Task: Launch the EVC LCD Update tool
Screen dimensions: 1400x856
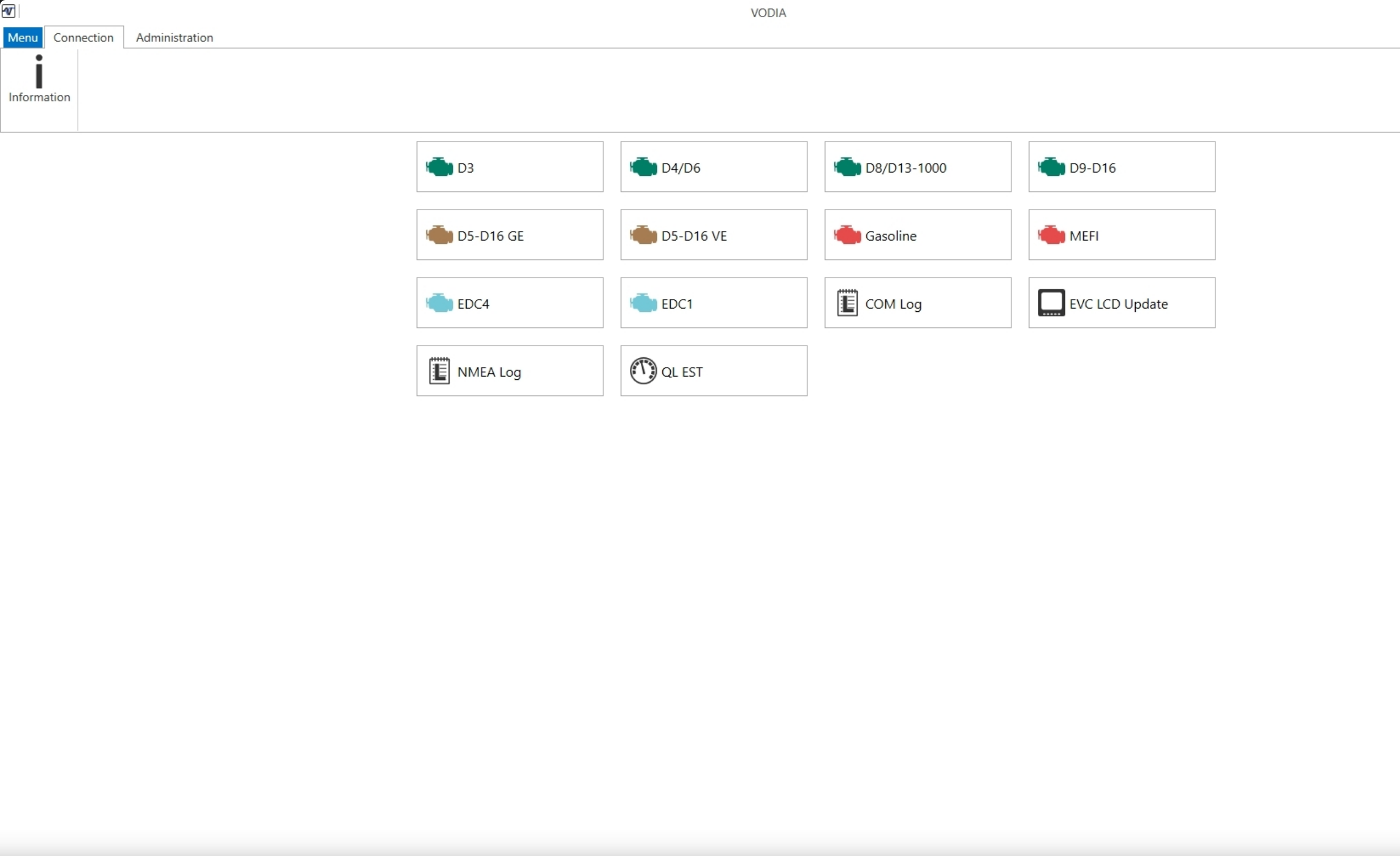Action: coord(1120,303)
